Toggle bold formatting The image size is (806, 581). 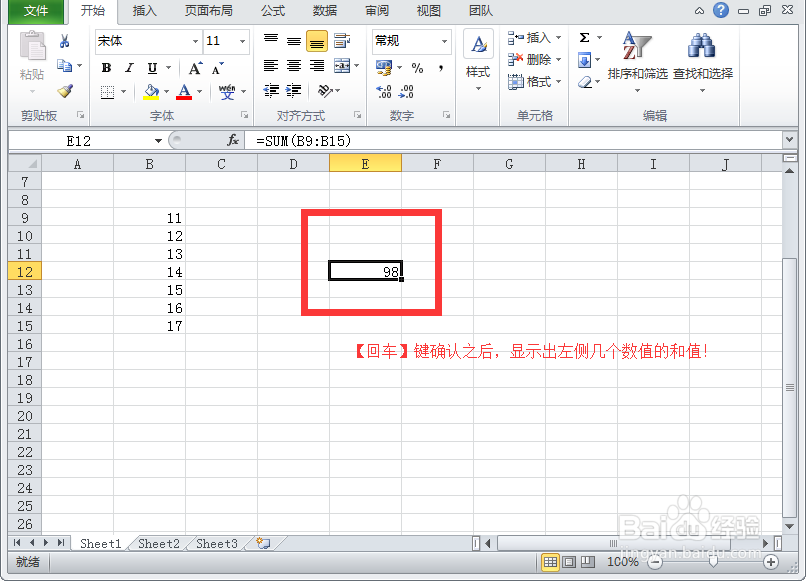(107, 67)
